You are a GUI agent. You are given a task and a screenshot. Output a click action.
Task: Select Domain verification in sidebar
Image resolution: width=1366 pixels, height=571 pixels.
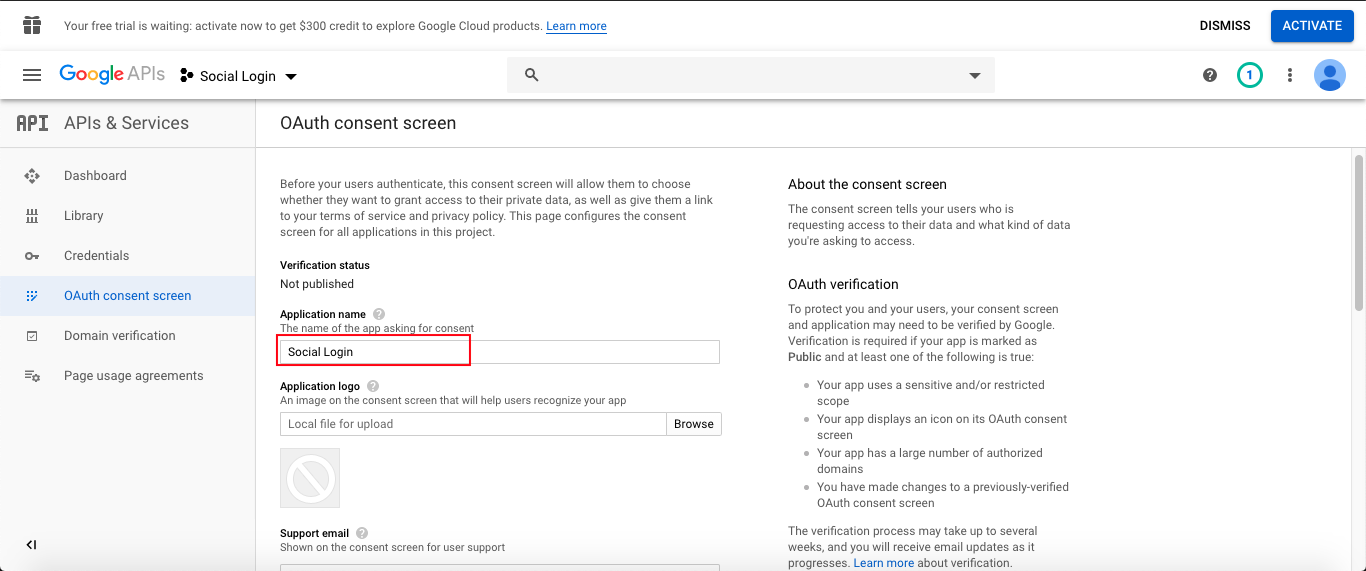[x=119, y=336]
